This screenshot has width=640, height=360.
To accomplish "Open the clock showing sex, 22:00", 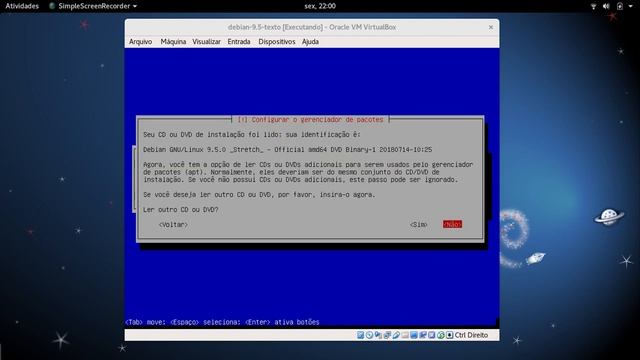I will [320, 6].
